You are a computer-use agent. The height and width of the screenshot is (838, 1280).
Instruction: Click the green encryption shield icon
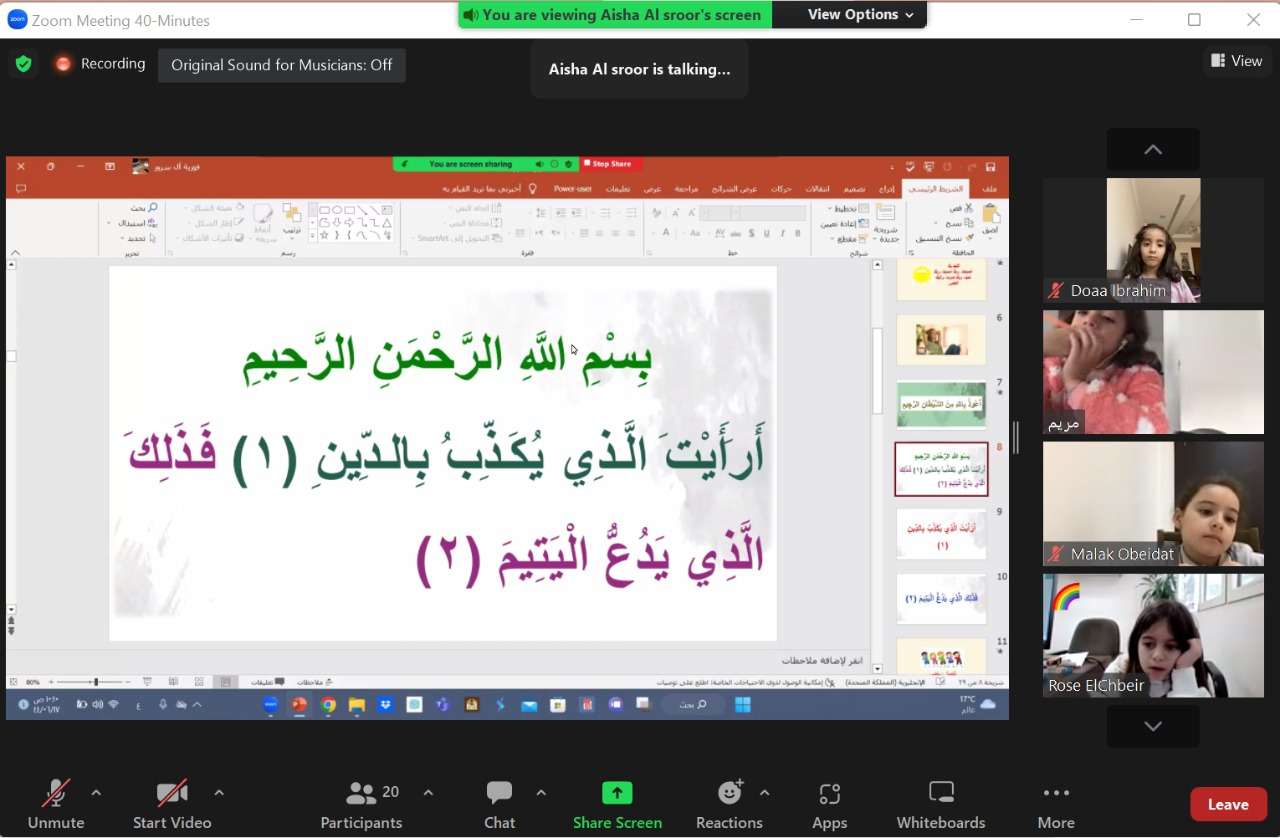click(23, 64)
